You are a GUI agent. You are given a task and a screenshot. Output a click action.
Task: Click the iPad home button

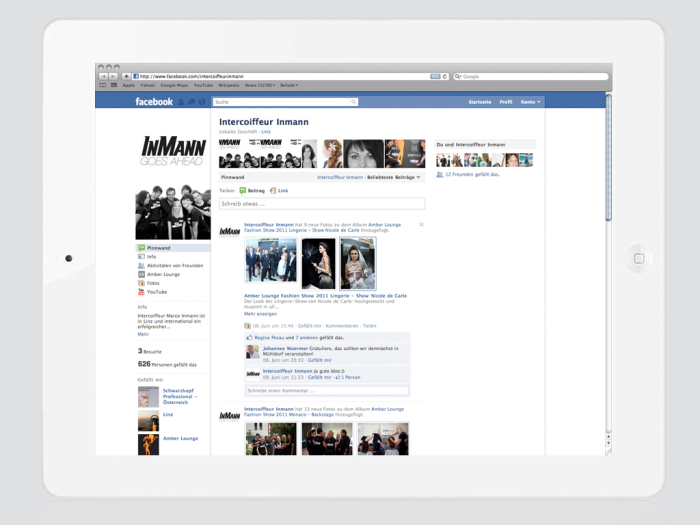pos(639,258)
